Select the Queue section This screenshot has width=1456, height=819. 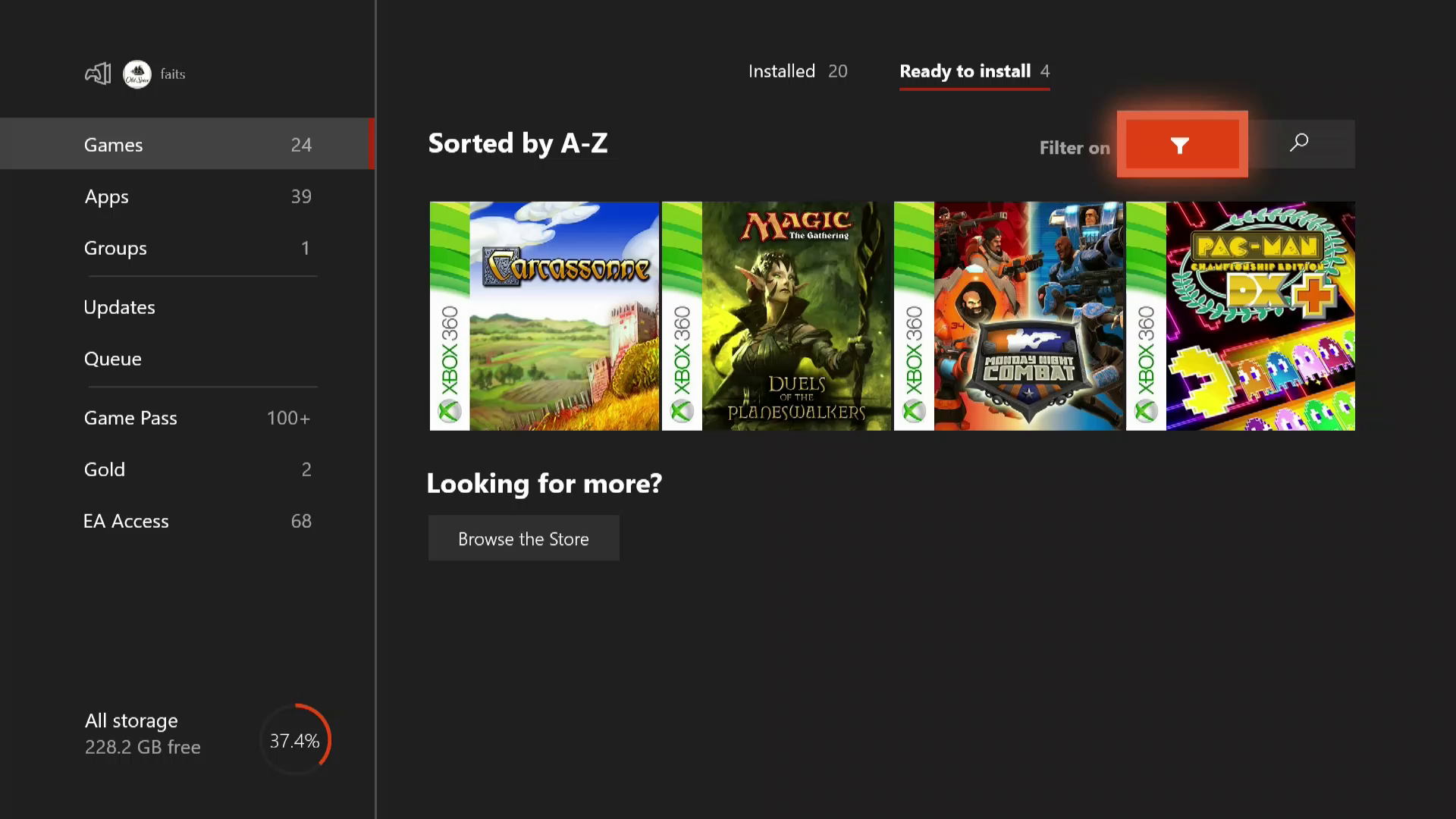click(113, 358)
